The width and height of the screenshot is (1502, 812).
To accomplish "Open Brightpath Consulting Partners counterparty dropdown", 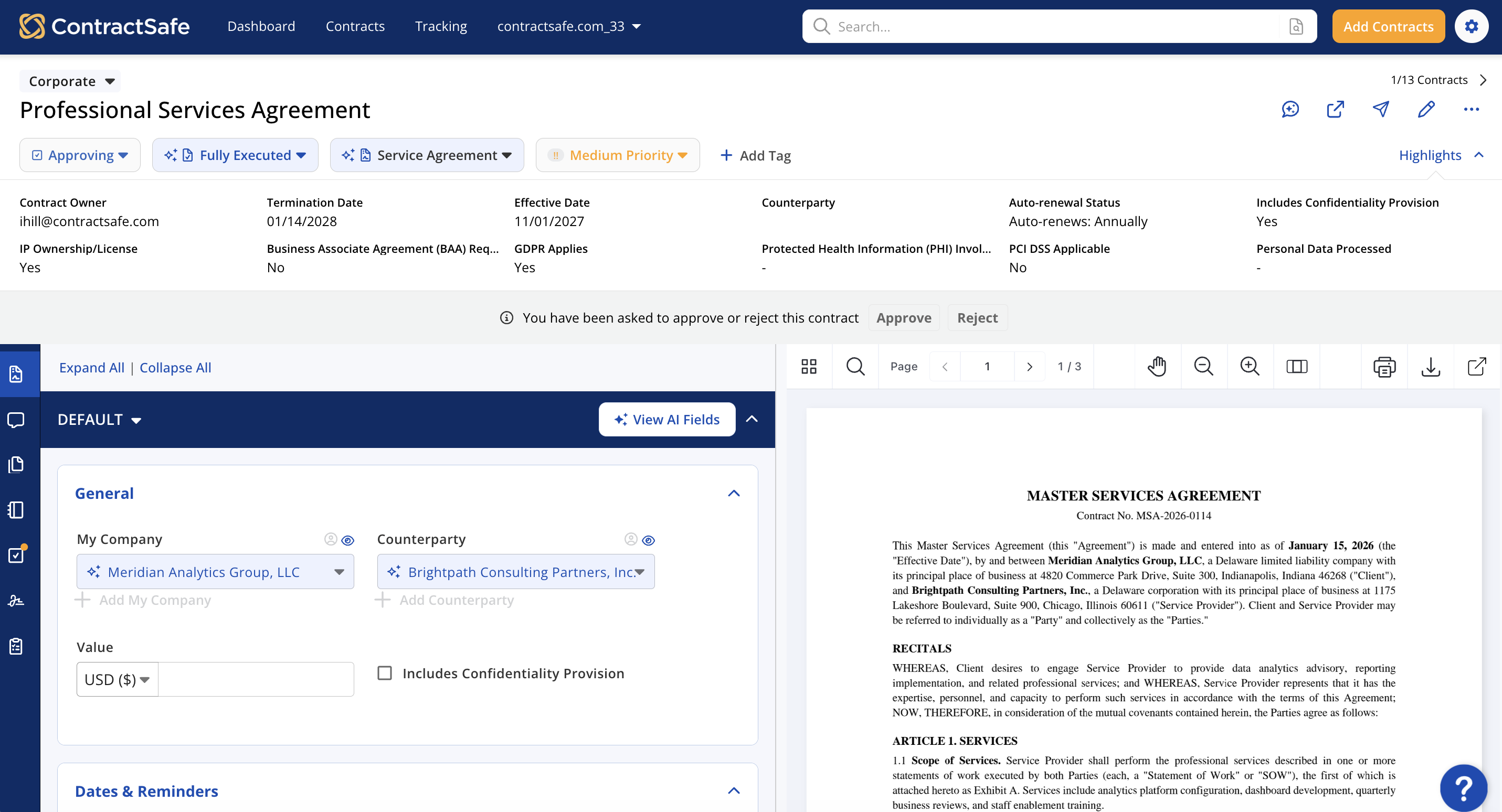I will pyautogui.click(x=515, y=571).
